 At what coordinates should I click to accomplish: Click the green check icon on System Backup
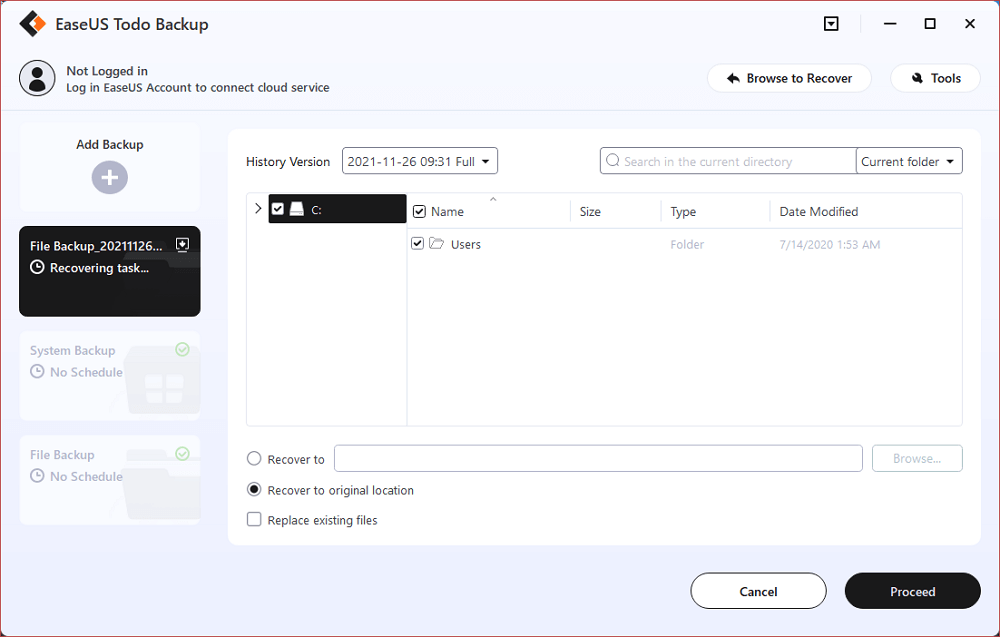click(x=182, y=349)
